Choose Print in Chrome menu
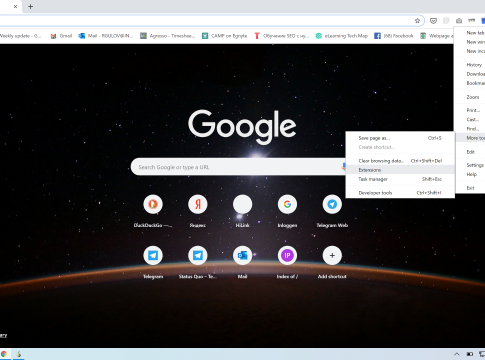Image resolution: width=485 pixels, height=360 pixels. pos(470,110)
